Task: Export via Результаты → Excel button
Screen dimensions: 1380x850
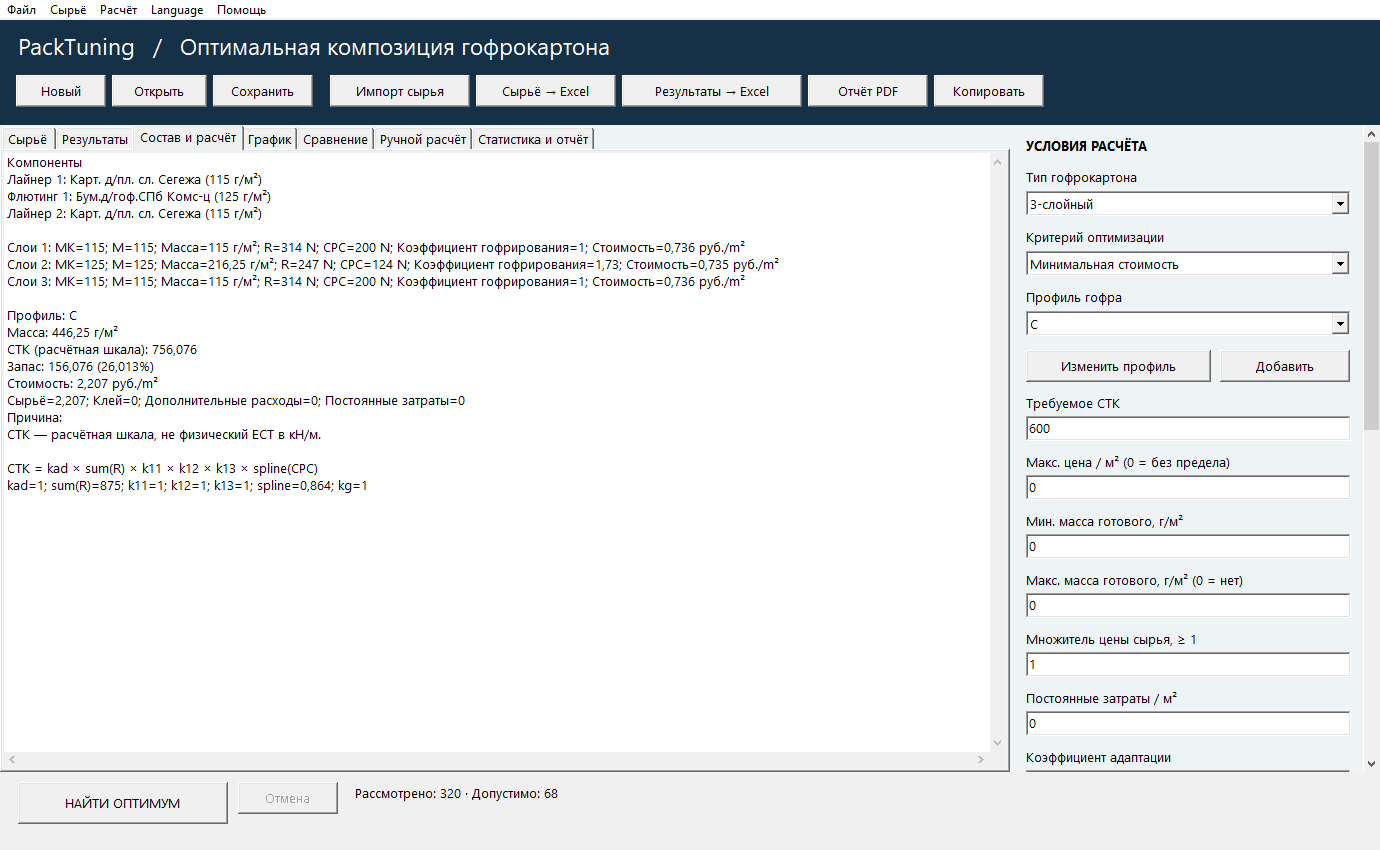Action: (x=712, y=91)
